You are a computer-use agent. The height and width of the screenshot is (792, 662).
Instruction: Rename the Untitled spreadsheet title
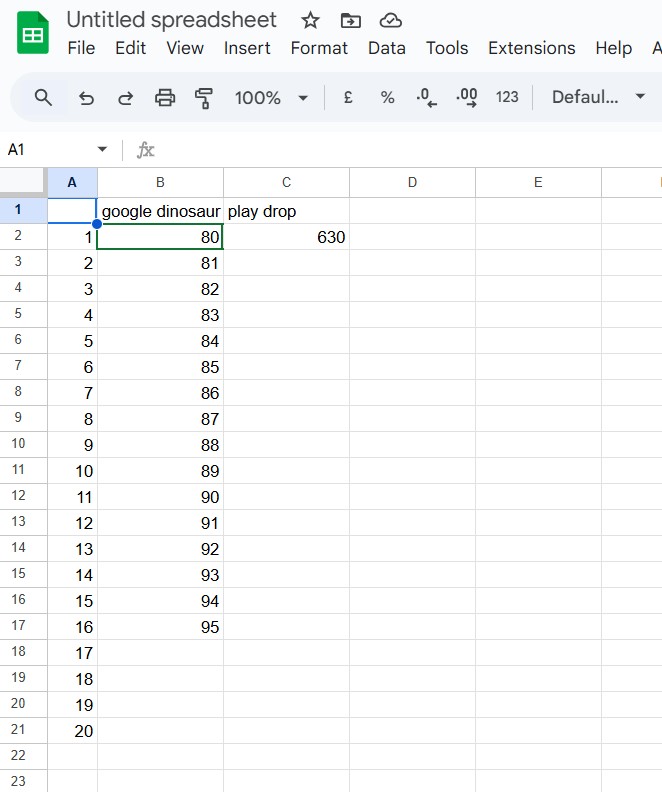(172, 20)
